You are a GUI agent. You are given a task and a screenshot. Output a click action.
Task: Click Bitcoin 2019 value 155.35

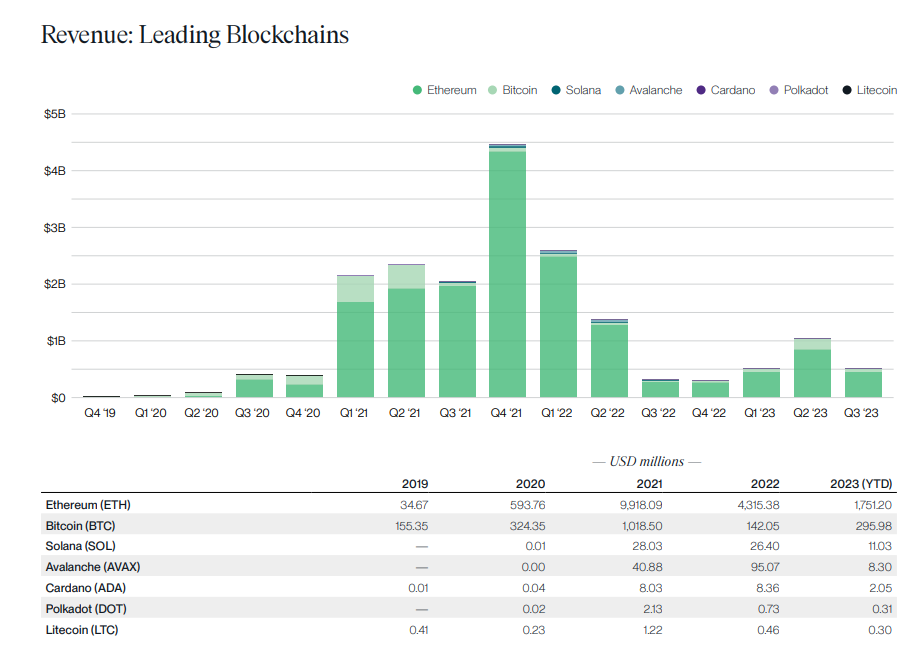(x=411, y=526)
